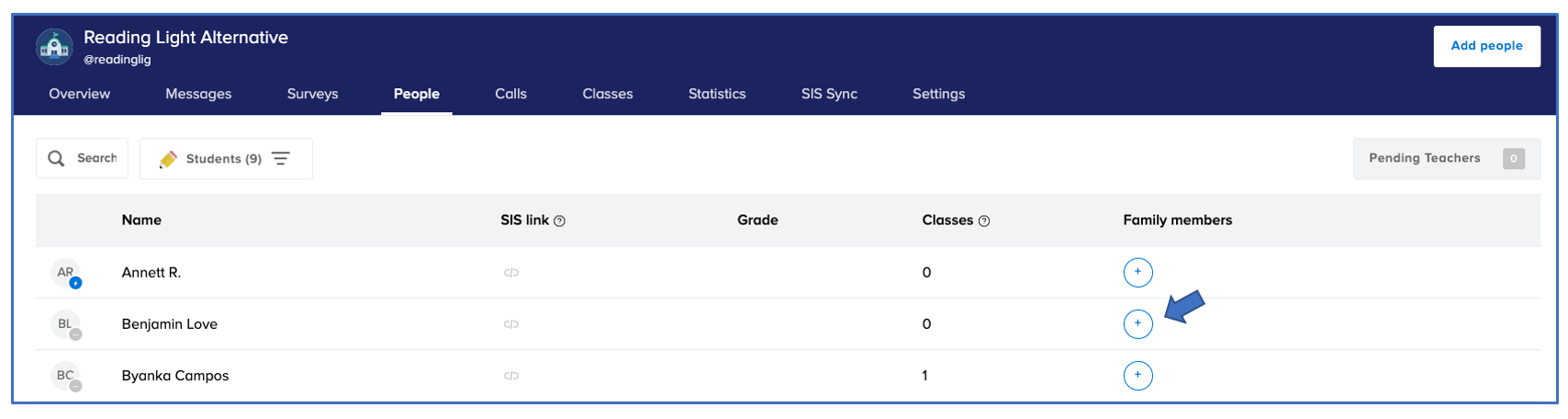The image size is (1568, 419).
Task: Click the Add people button
Action: [1486, 46]
